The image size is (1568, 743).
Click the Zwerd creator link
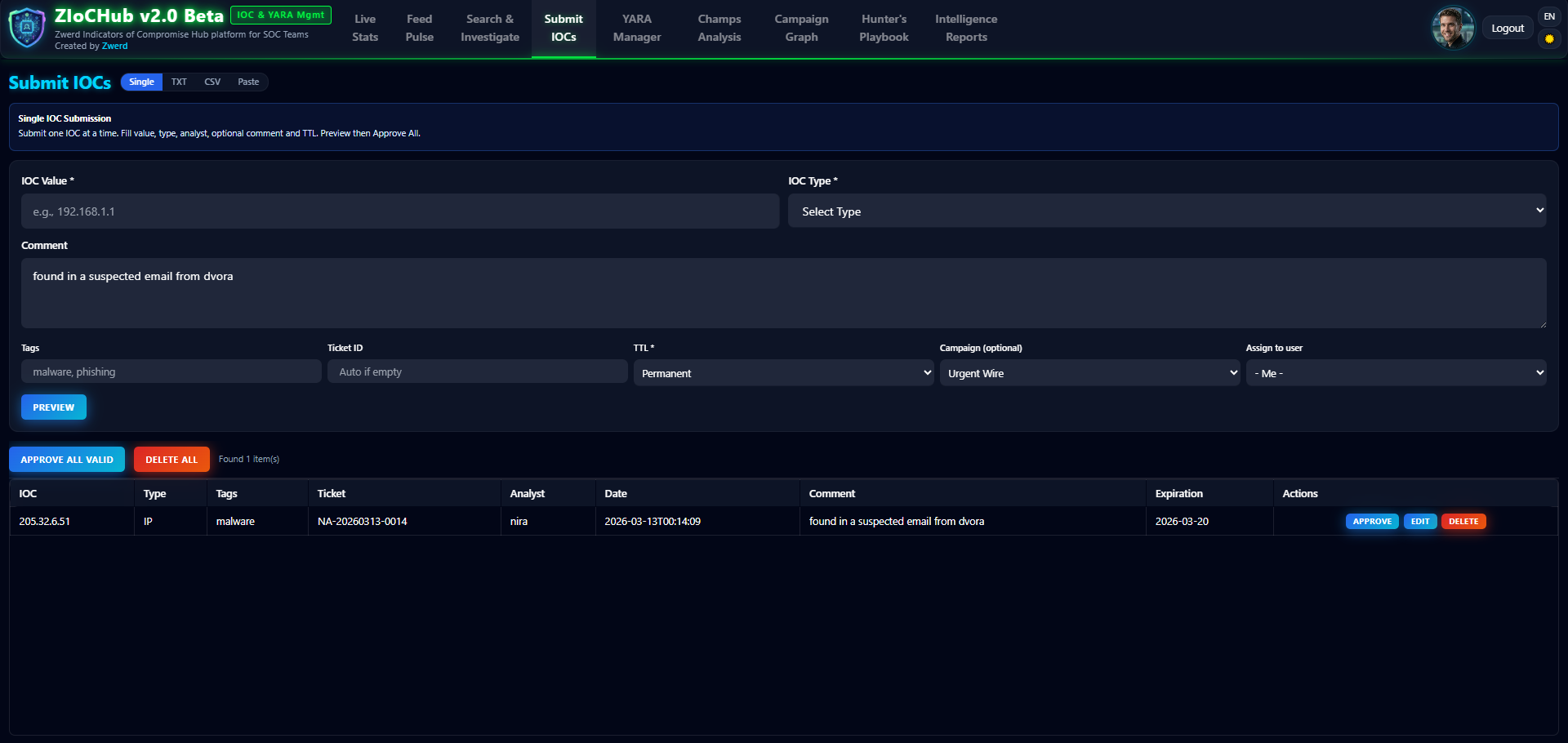point(114,46)
